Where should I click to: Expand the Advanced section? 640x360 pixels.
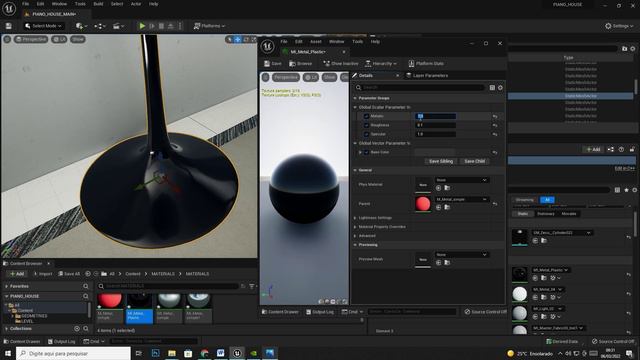[x=355, y=236]
